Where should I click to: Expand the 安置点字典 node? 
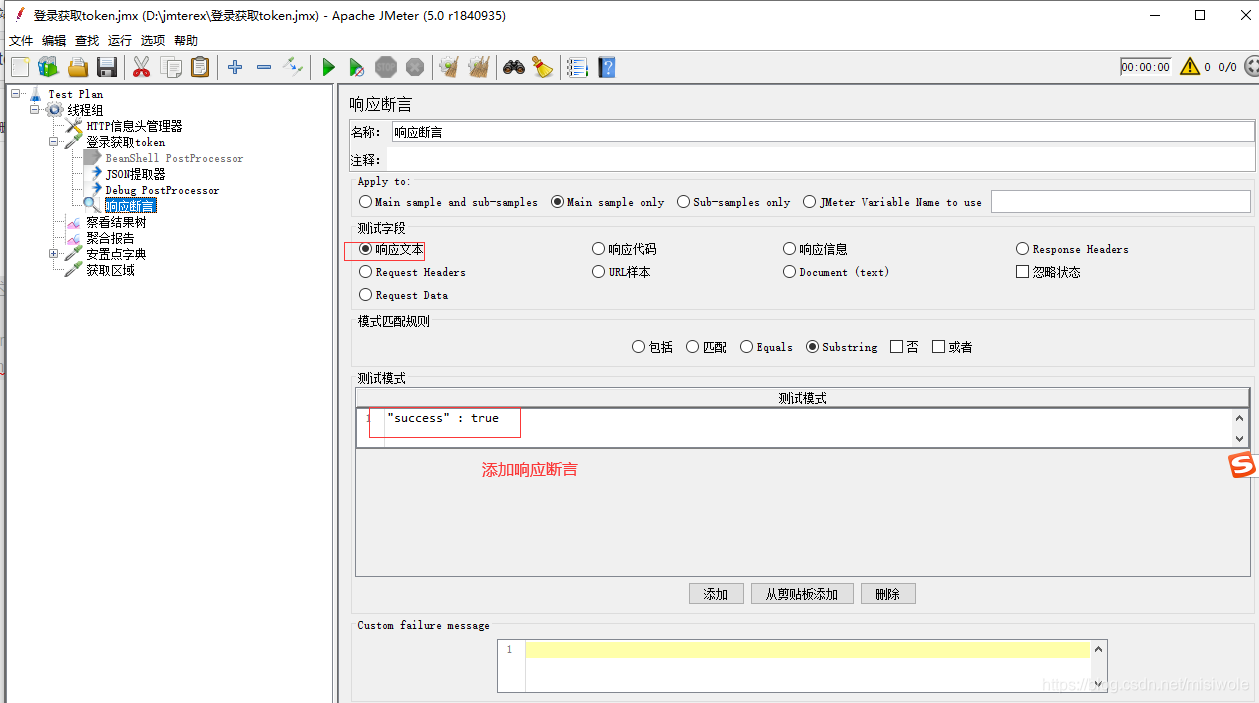pos(54,254)
